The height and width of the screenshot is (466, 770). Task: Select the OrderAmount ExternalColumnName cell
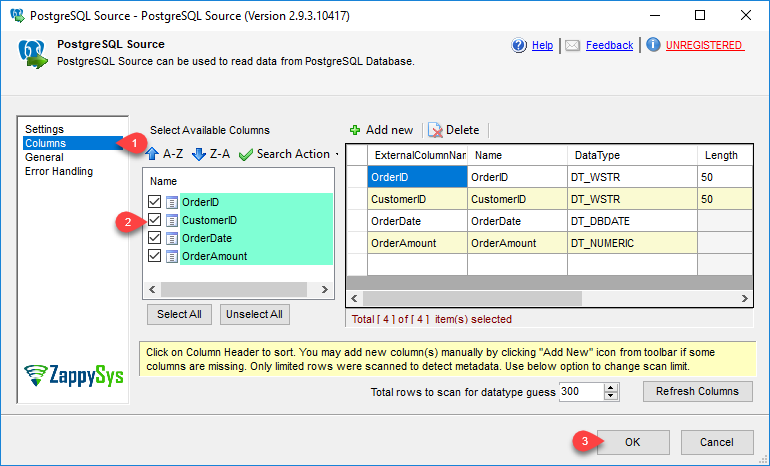click(x=417, y=243)
